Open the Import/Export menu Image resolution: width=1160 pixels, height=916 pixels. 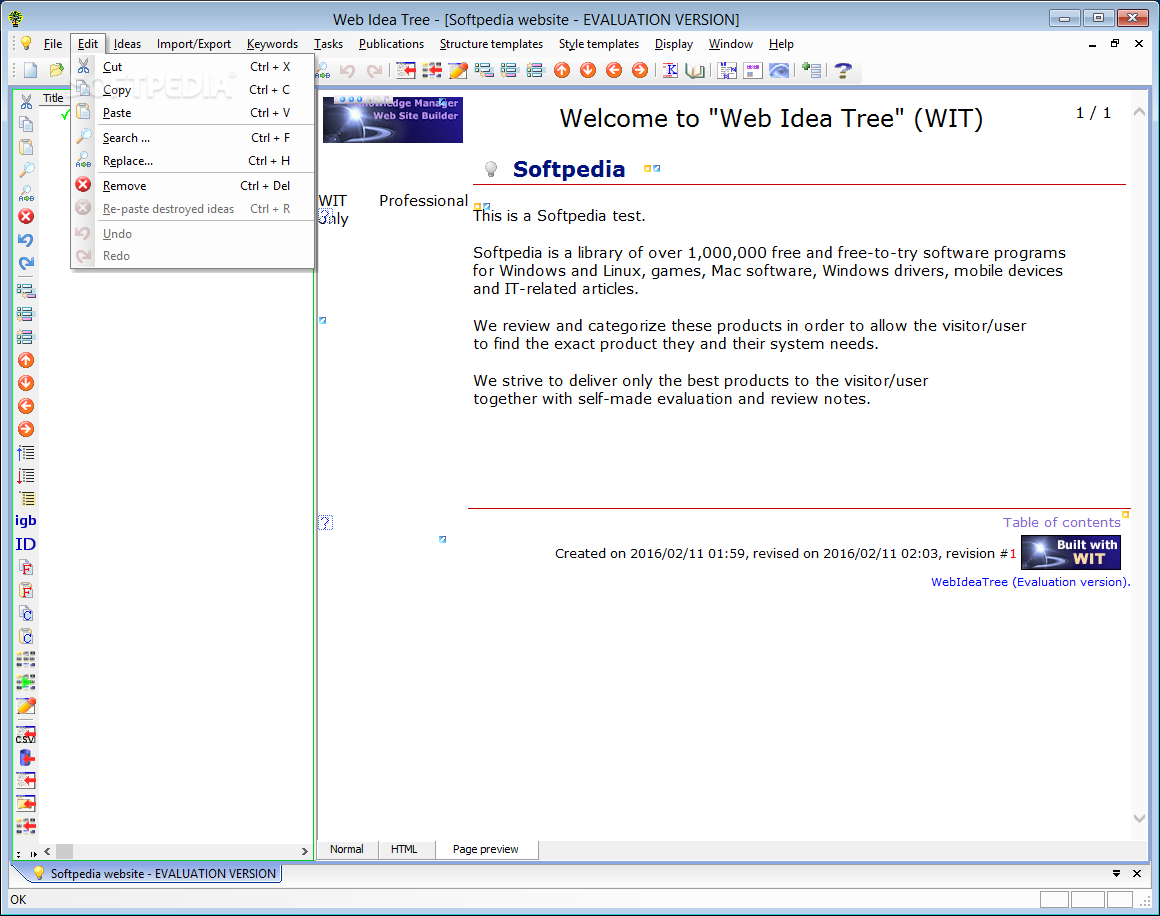tap(194, 44)
